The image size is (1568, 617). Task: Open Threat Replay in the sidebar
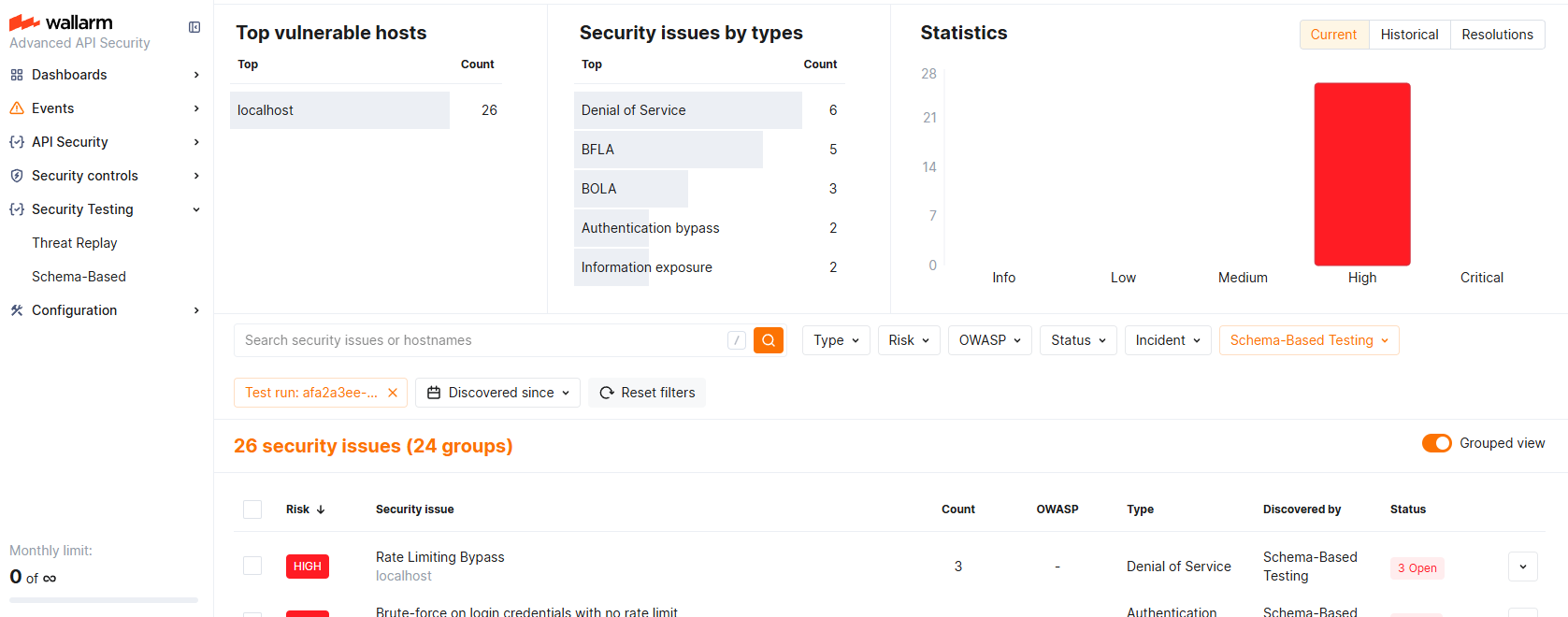75,243
